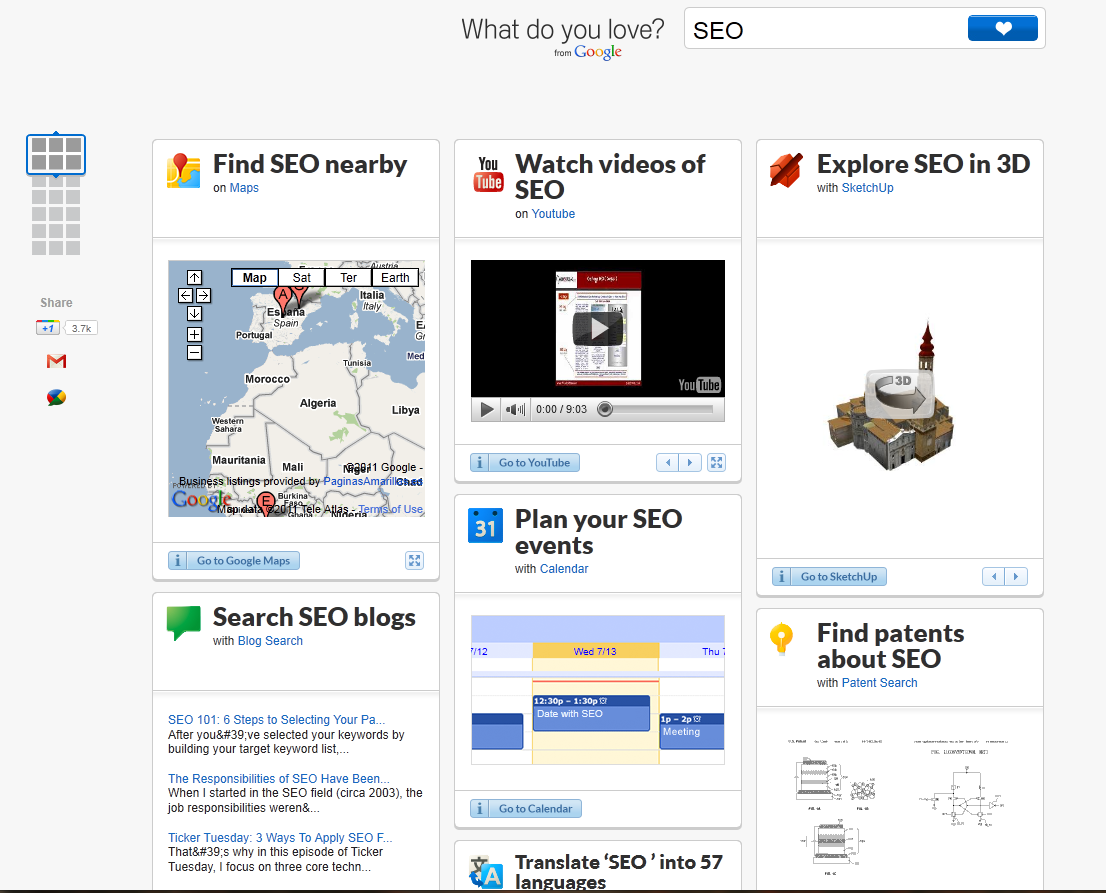The image size is (1106, 893).
Task: Expand the Google Maps card
Action: [415, 561]
